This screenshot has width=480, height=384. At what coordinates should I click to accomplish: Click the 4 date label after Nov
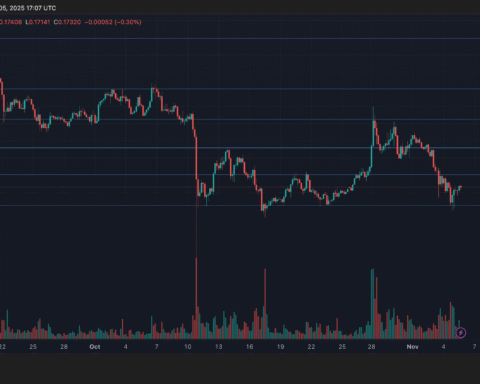[x=443, y=347]
